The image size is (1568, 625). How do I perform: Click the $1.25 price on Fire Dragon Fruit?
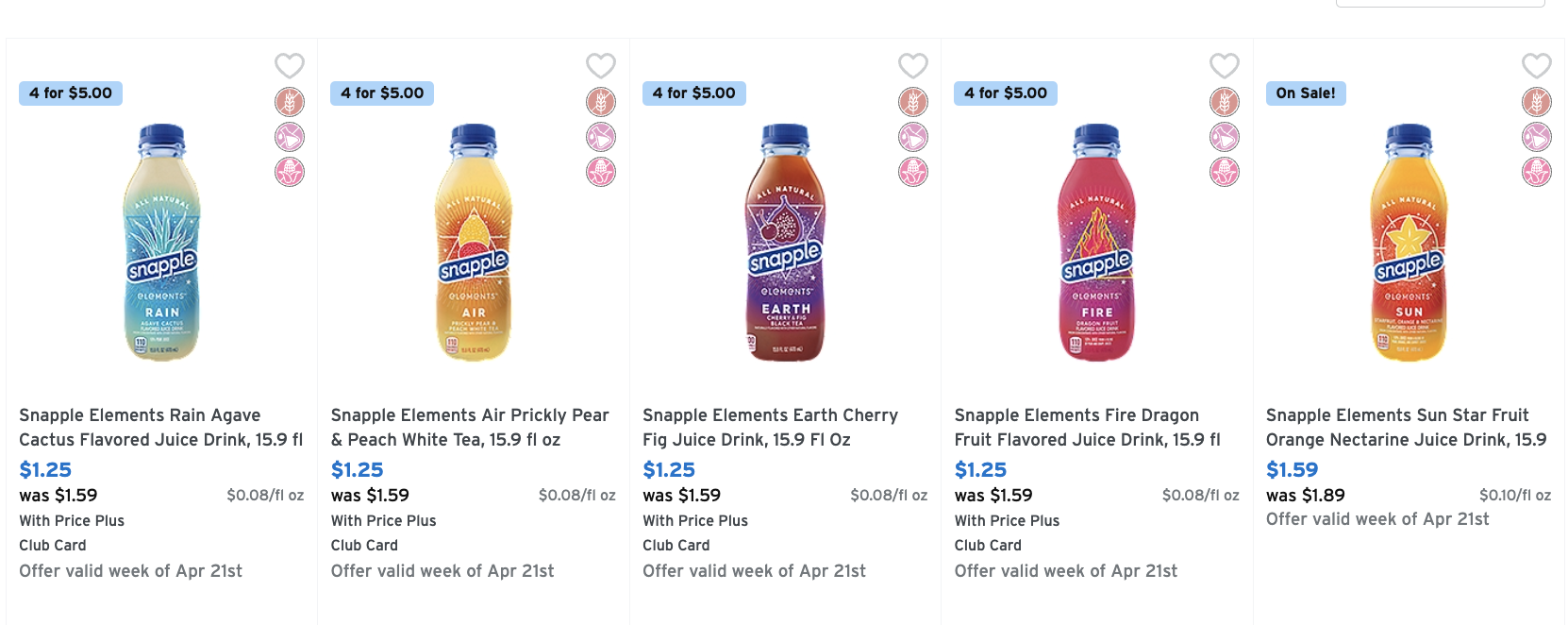980,469
